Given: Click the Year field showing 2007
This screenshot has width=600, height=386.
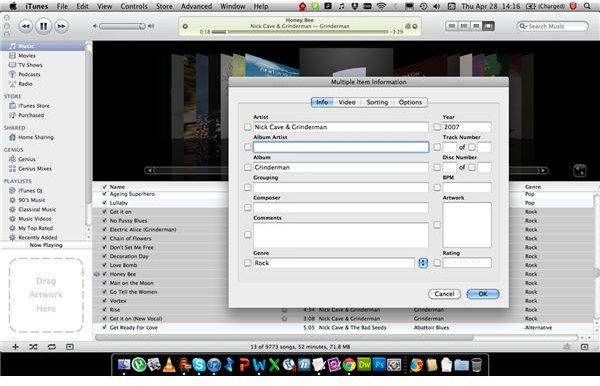Looking at the screenshot, I should click(x=467, y=127).
